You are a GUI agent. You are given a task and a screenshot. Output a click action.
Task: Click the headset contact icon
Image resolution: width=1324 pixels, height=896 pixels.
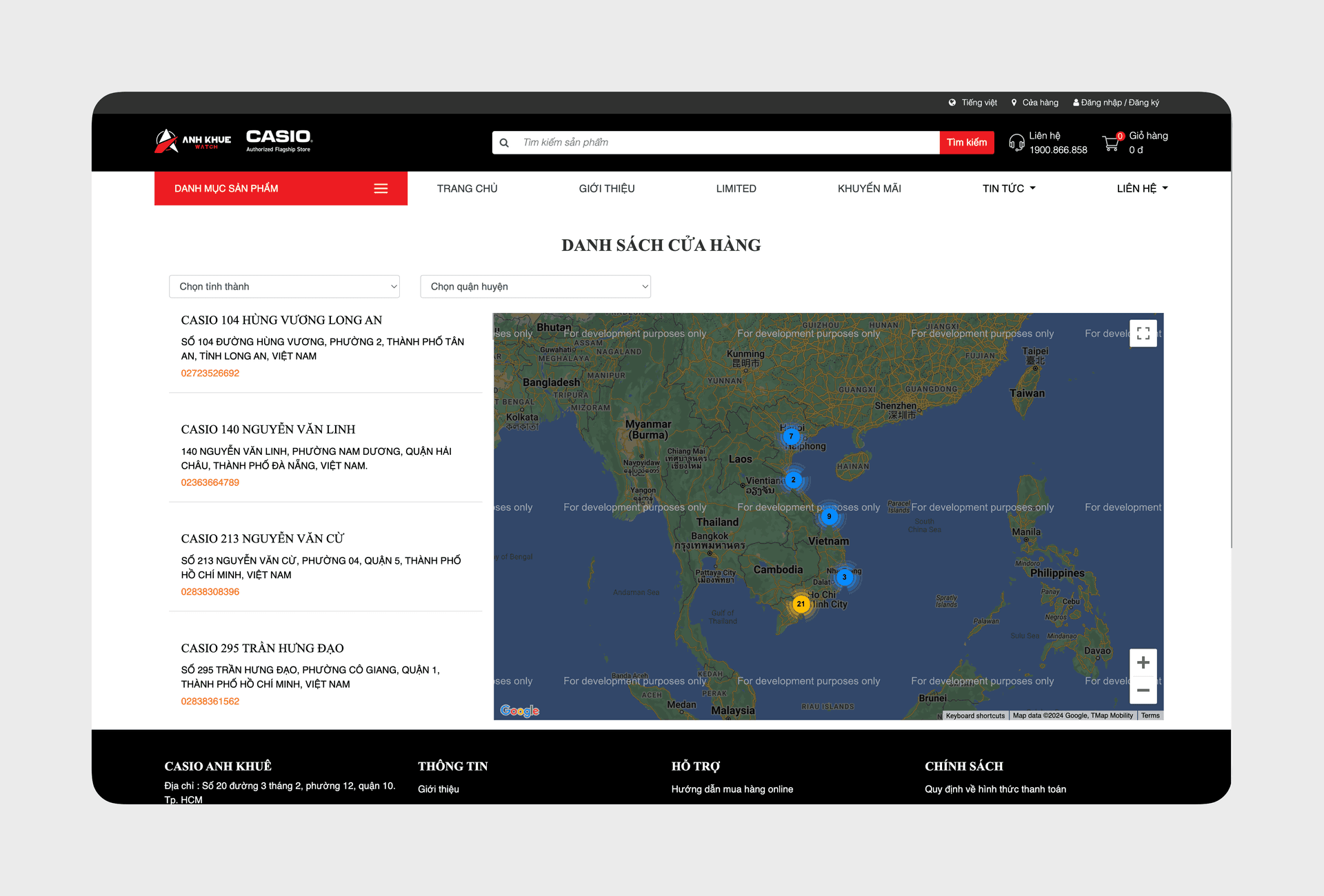click(1016, 143)
